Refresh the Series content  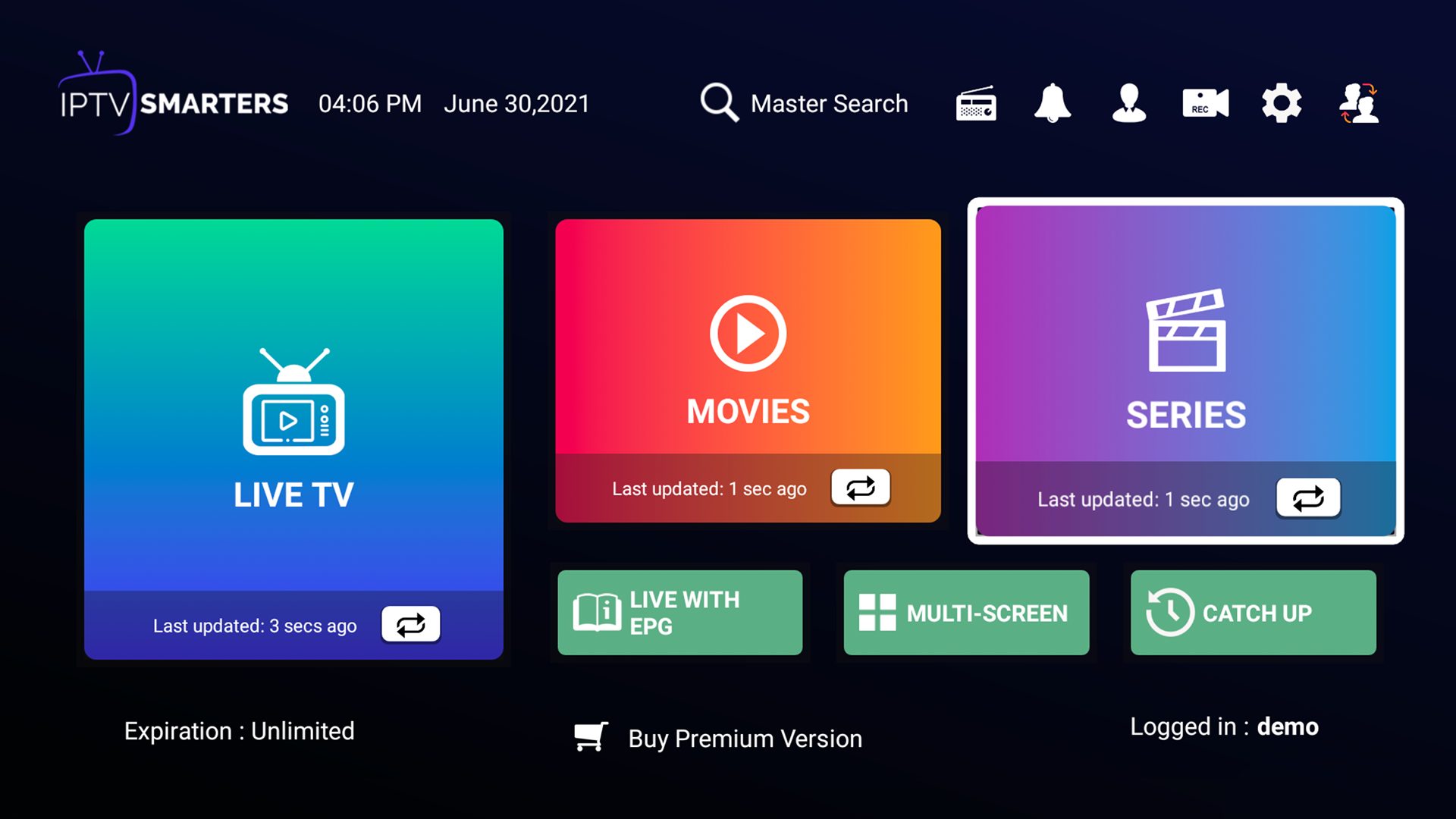[1308, 498]
